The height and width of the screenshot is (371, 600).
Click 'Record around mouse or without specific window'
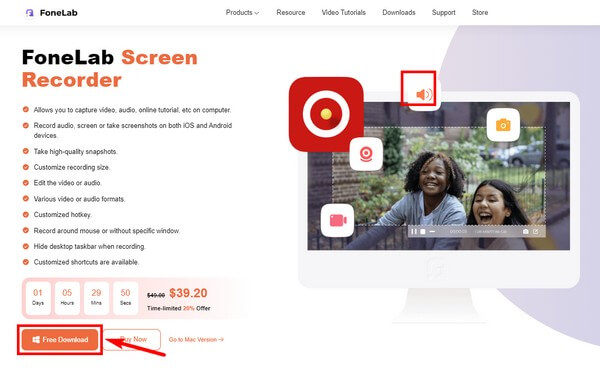click(x=106, y=231)
